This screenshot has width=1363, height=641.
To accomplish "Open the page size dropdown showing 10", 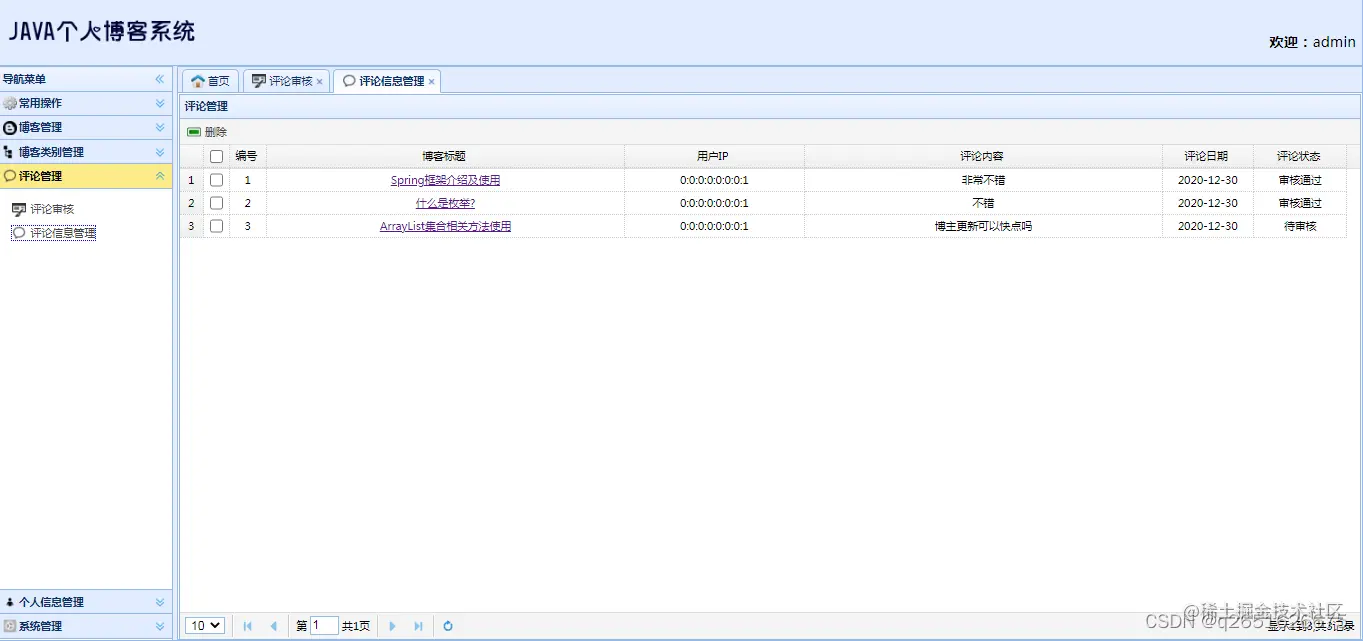I will (x=205, y=626).
